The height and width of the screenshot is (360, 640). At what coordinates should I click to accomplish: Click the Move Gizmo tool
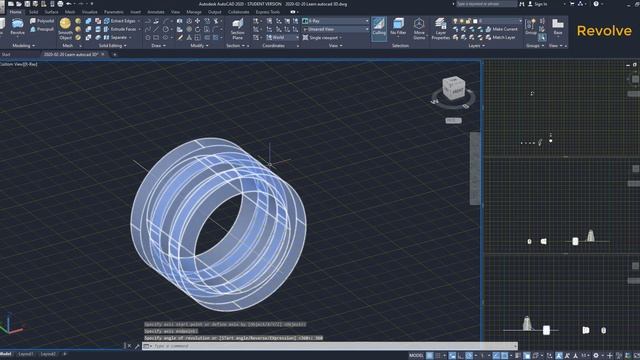[419, 29]
